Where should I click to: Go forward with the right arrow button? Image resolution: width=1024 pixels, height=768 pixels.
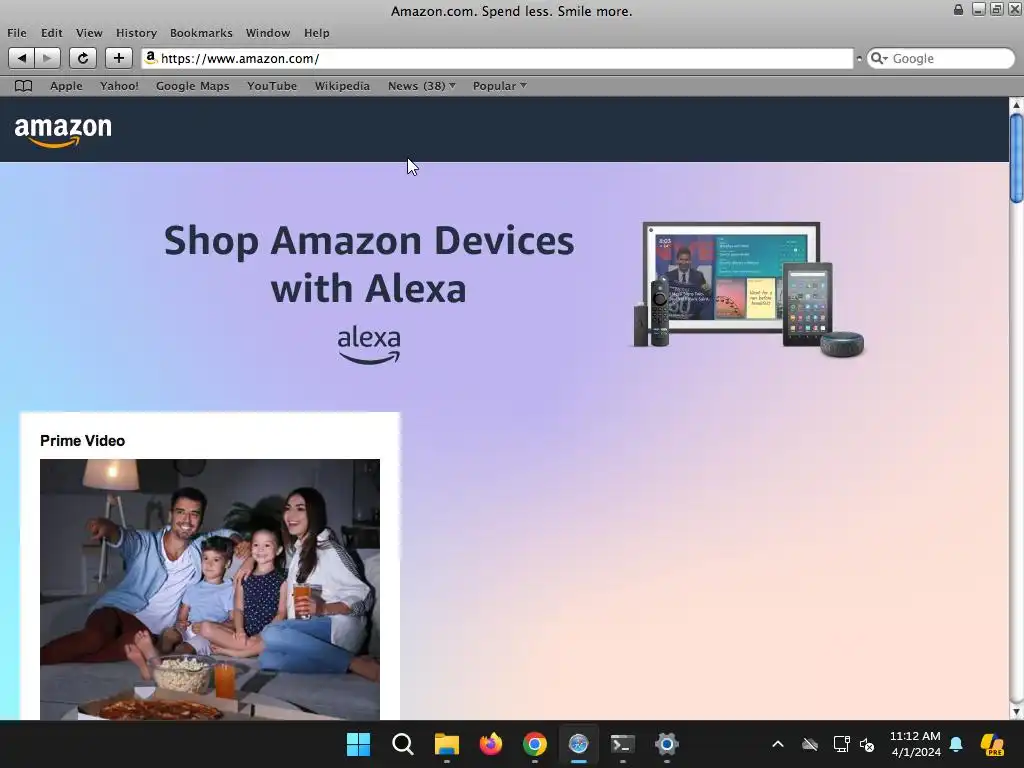click(47, 58)
